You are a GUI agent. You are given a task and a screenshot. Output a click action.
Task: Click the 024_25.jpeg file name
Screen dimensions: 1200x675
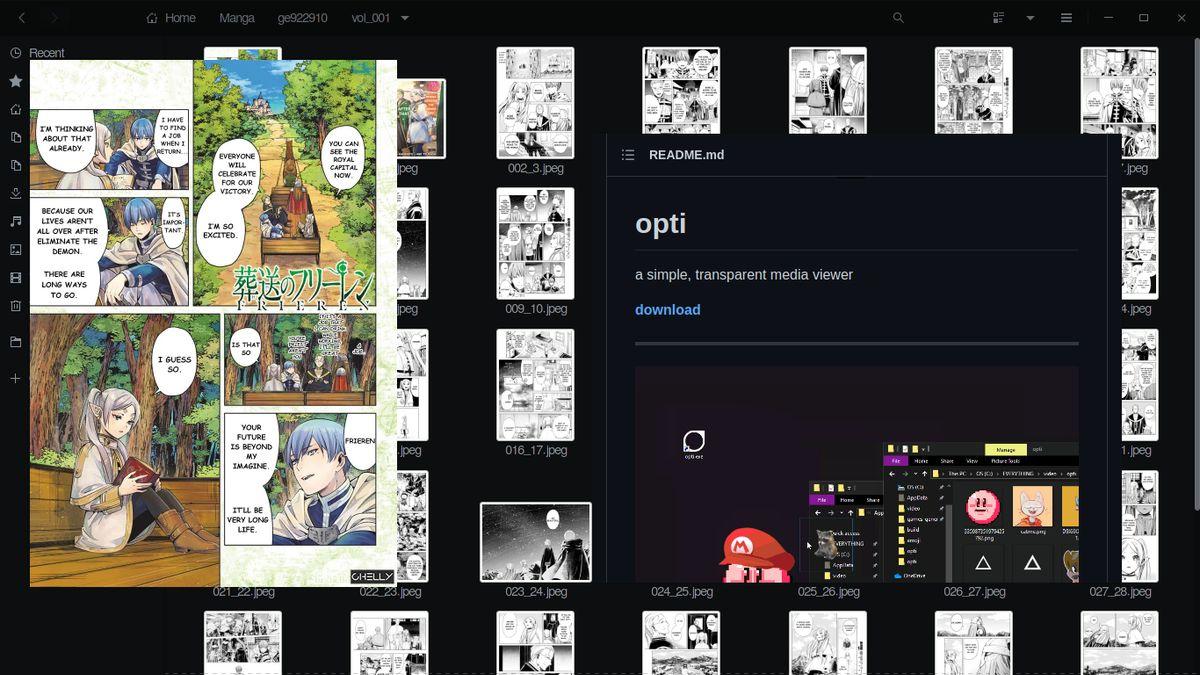point(682,592)
